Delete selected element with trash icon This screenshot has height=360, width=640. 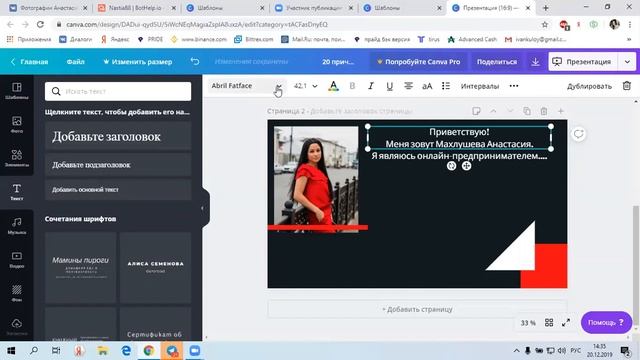(x=627, y=86)
